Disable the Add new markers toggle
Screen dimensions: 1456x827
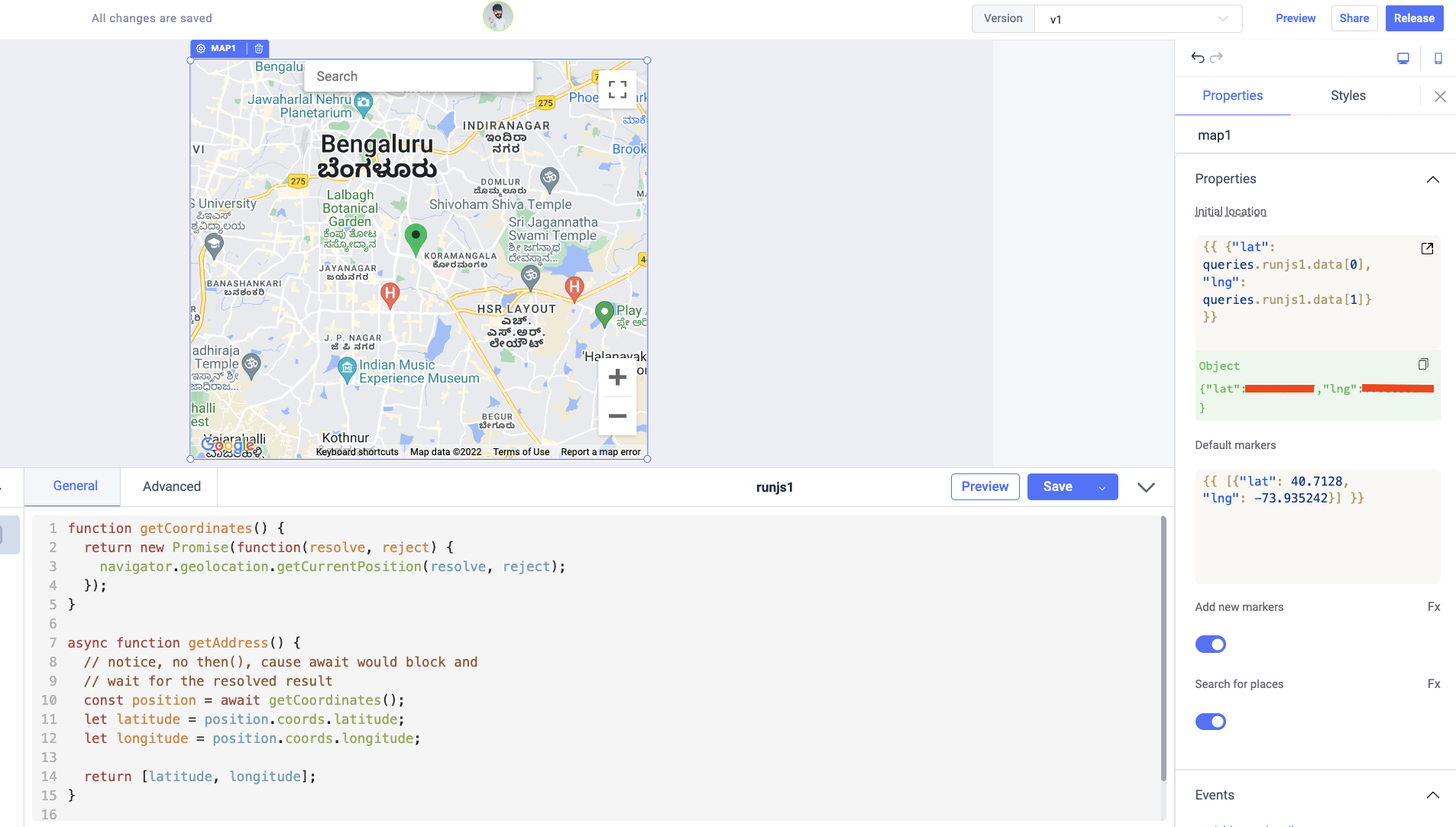point(1211,644)
